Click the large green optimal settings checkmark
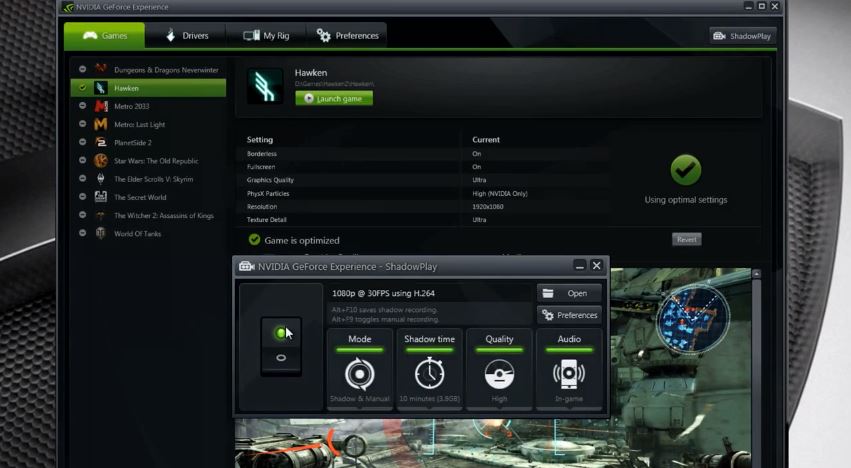851x468 pixels. click(685, 170)
